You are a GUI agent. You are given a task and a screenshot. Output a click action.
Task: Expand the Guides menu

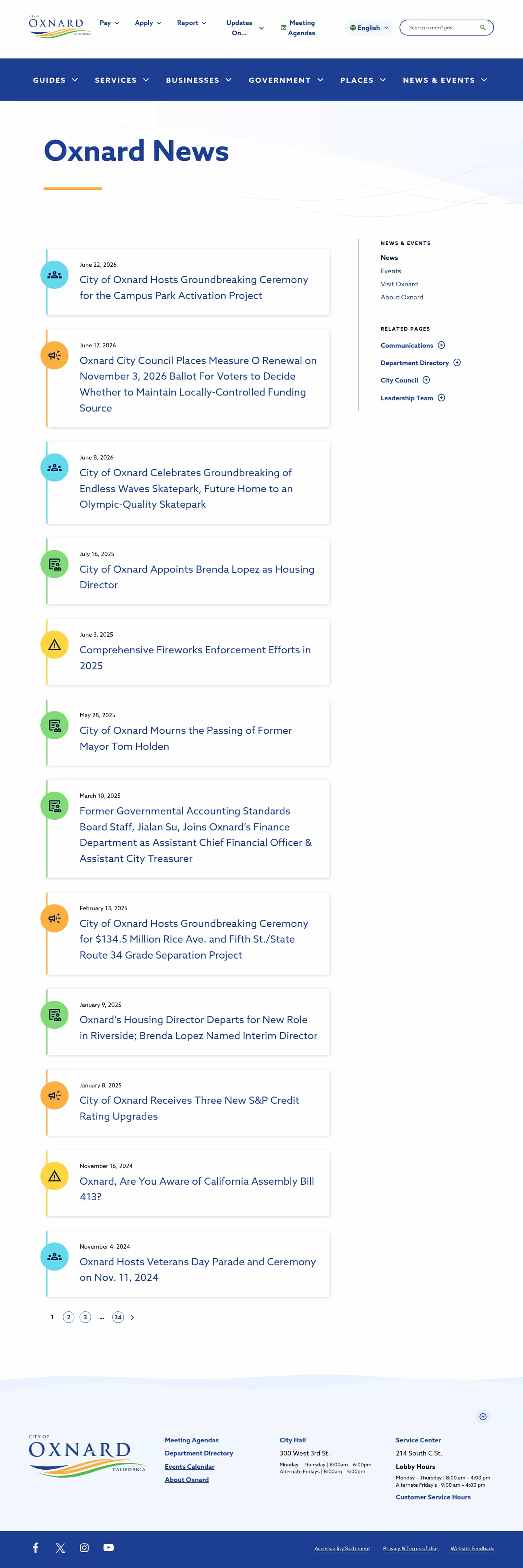coord(56,80)
